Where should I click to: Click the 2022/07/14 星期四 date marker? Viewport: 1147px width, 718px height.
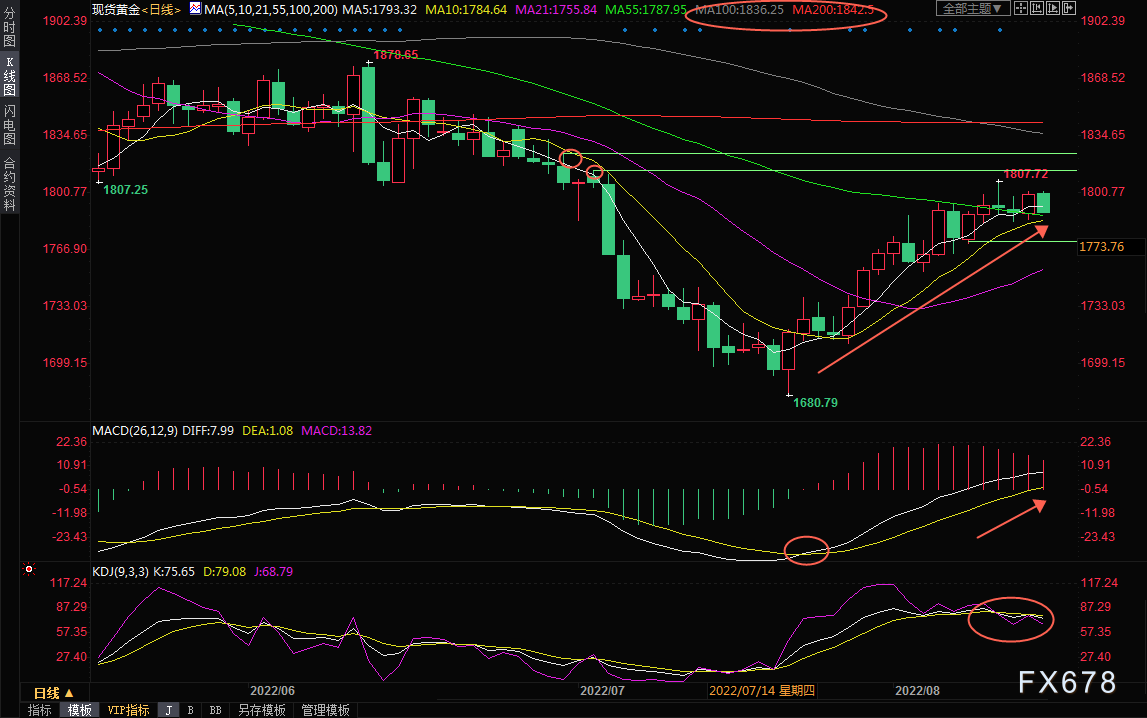pyautogui.click(x=762, y=690)
